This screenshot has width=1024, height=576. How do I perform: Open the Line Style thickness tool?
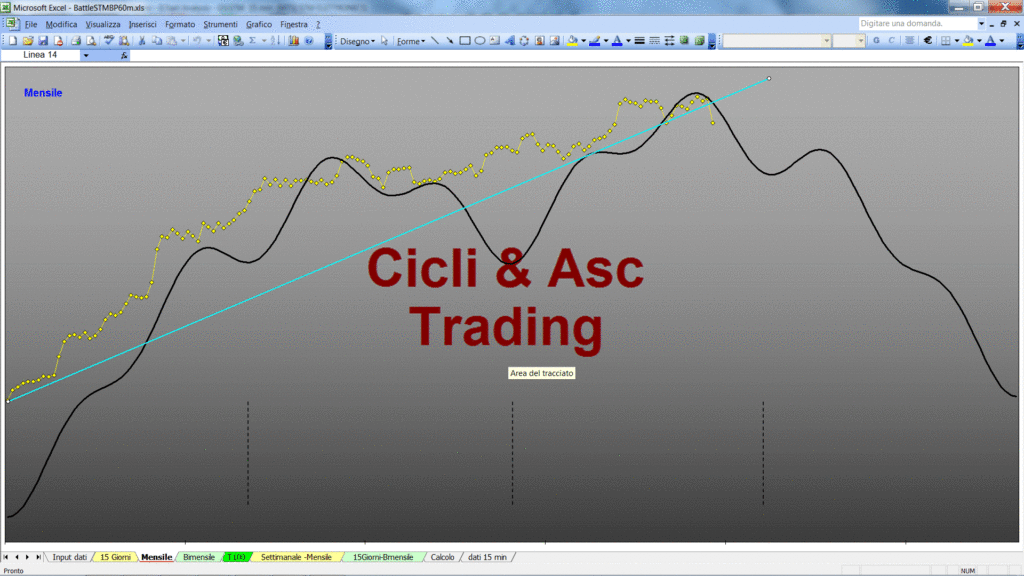[x=639, y=40]
